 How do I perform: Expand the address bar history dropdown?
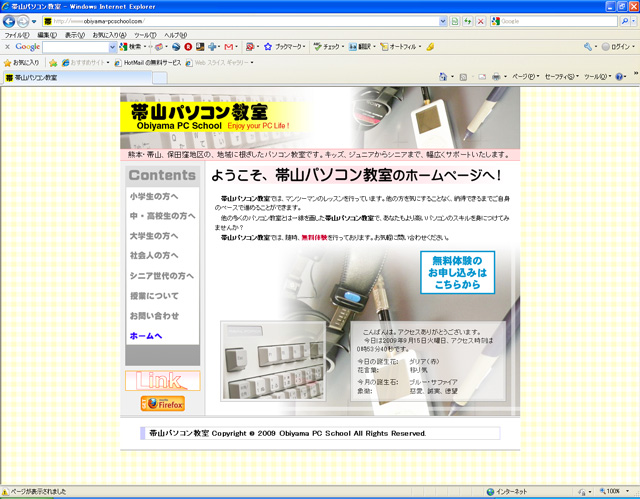point(443,21)
